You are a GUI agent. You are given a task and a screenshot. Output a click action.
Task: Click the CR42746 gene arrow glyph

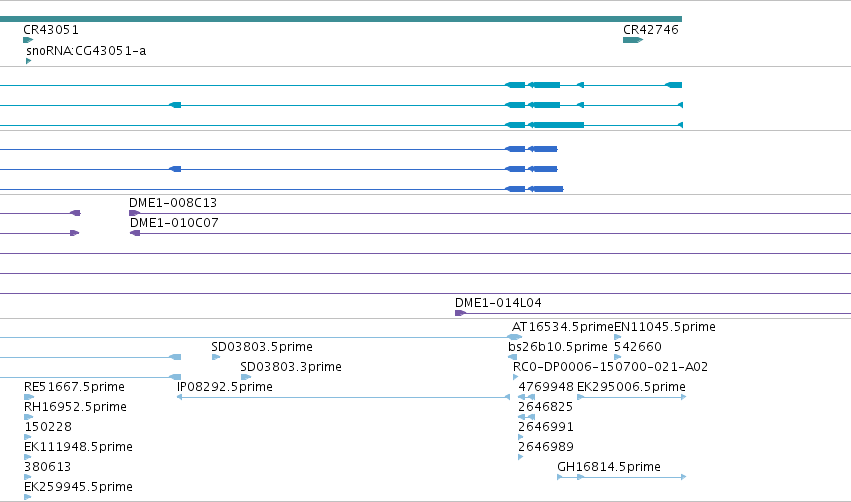point(633,40)
